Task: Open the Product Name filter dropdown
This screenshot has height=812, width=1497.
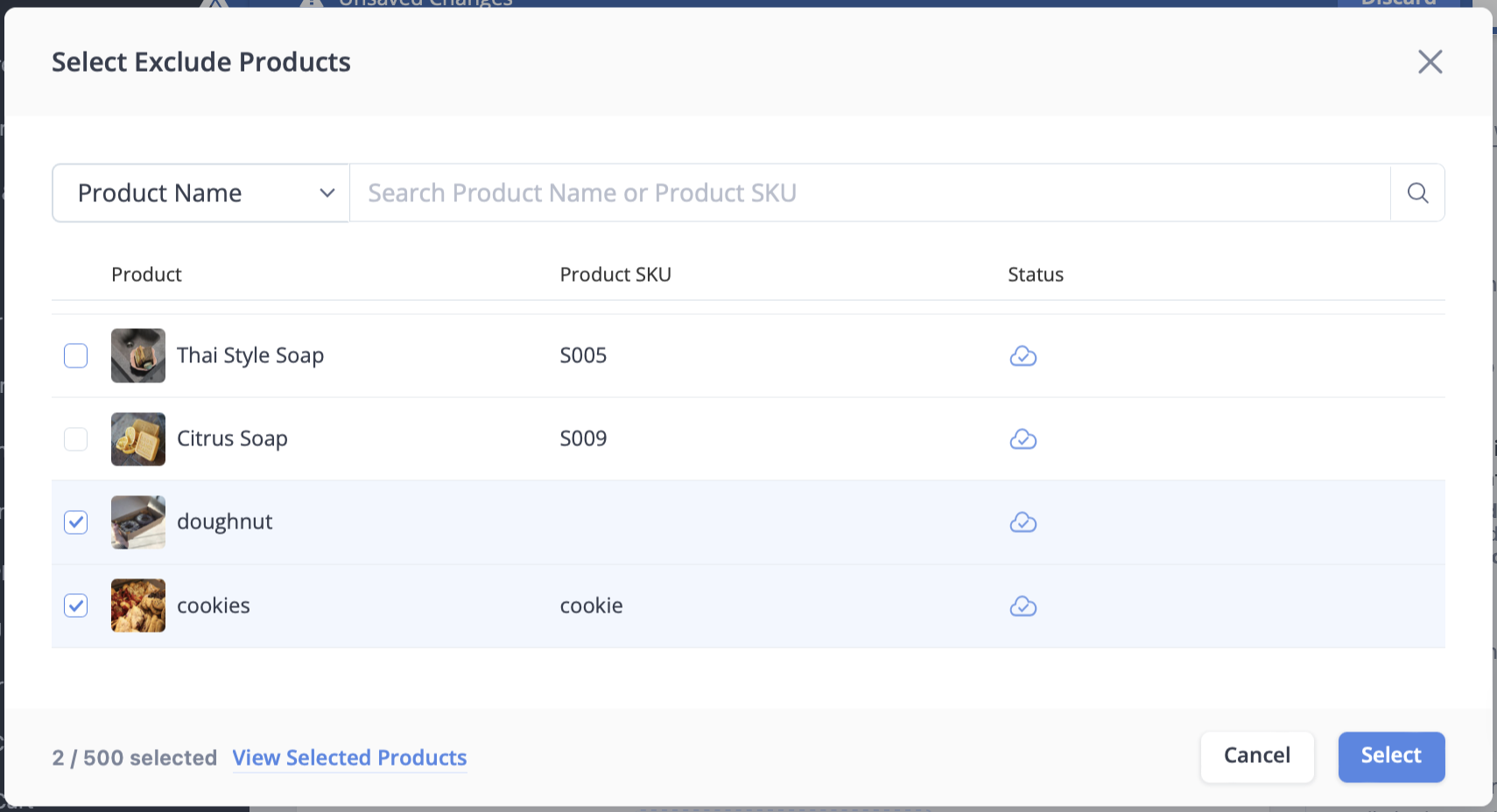Action: (200, 192)
